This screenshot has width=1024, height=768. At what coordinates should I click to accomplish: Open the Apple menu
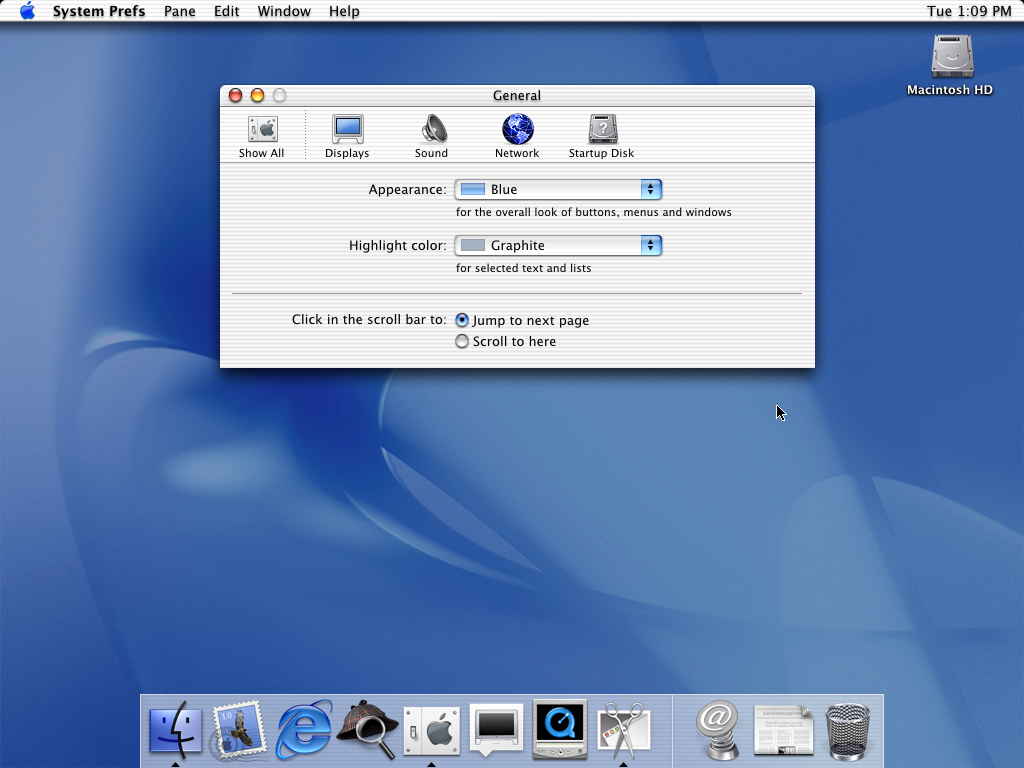(x=27, y=11)
